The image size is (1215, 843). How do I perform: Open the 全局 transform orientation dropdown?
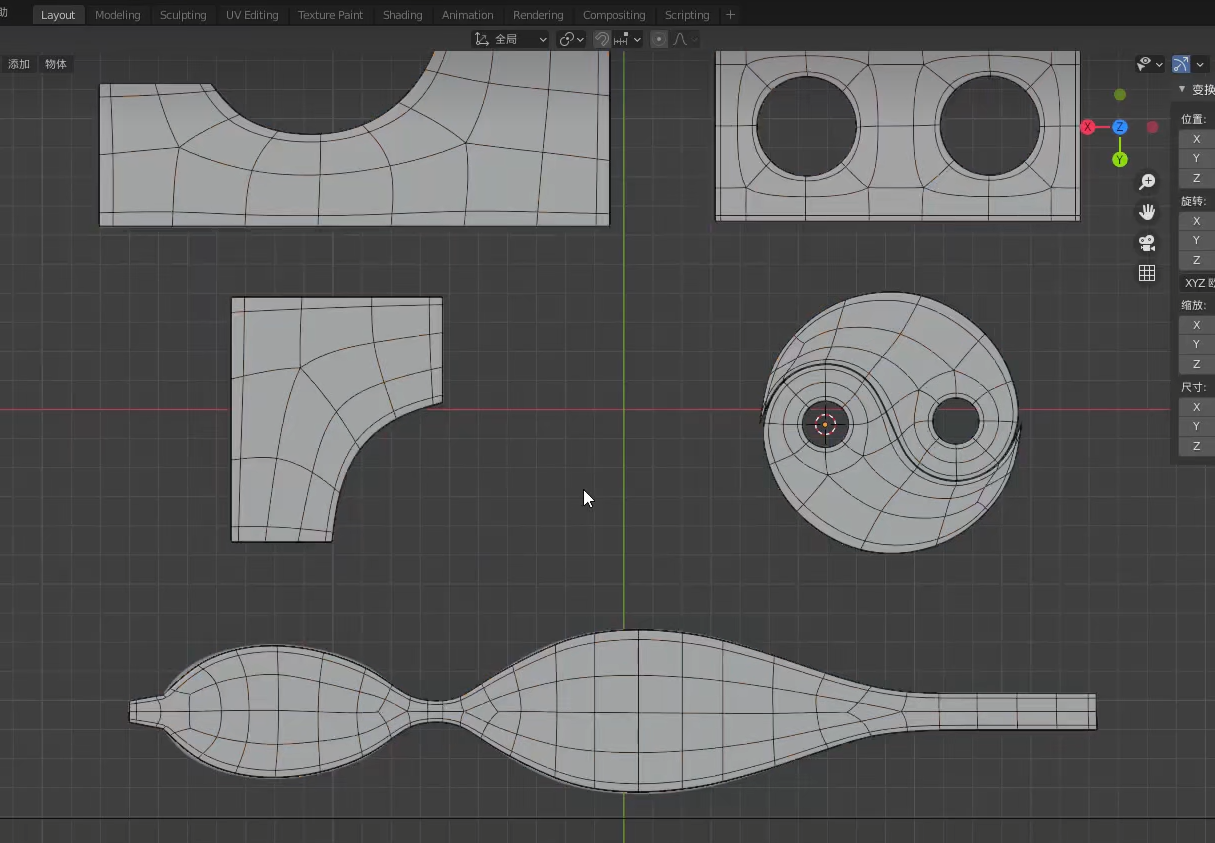click(x=511, y=39)
